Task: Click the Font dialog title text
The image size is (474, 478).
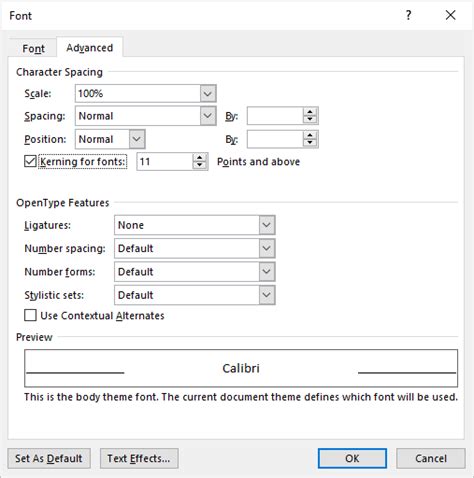Action: click(20, 16)
